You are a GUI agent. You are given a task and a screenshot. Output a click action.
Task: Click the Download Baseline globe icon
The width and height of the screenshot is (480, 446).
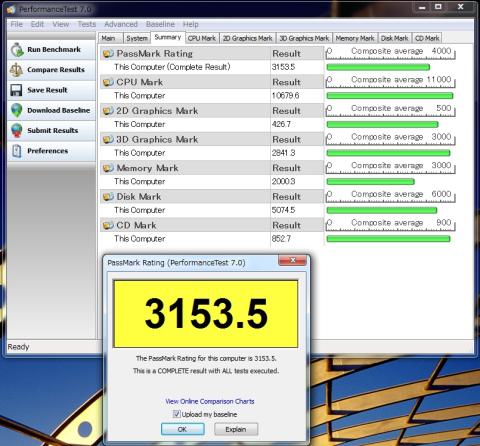pyautogui.click(x=17, y=110)
